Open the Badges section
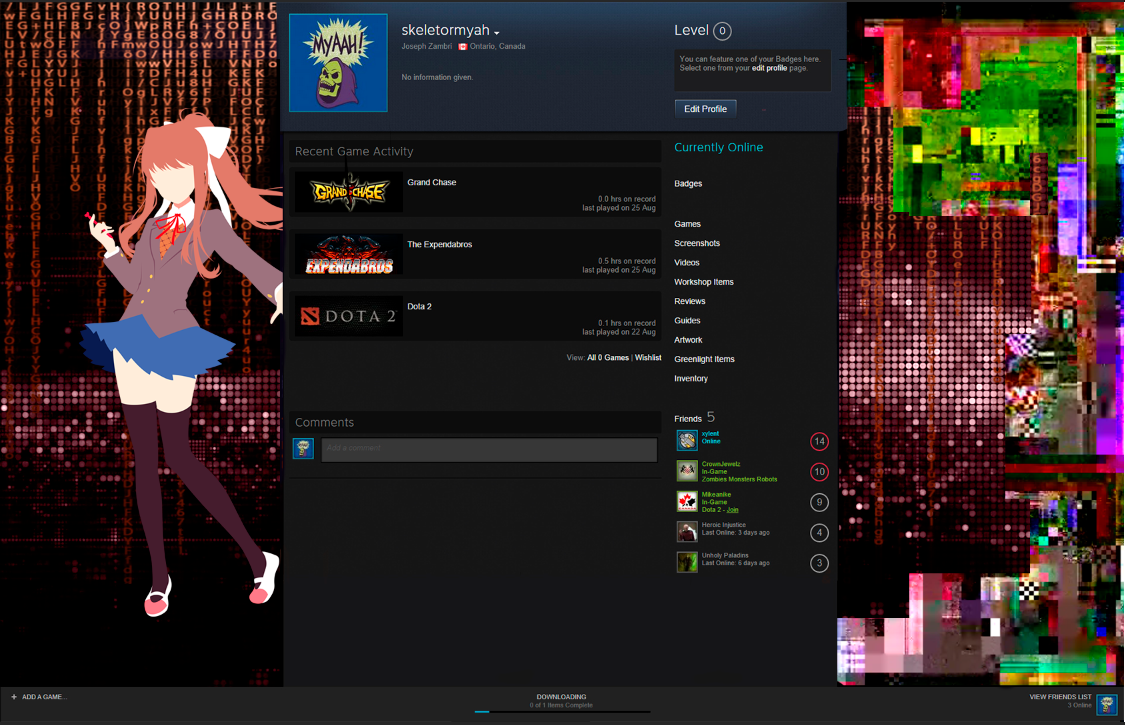The image size is (1125, 725). (x=688, y=184)
